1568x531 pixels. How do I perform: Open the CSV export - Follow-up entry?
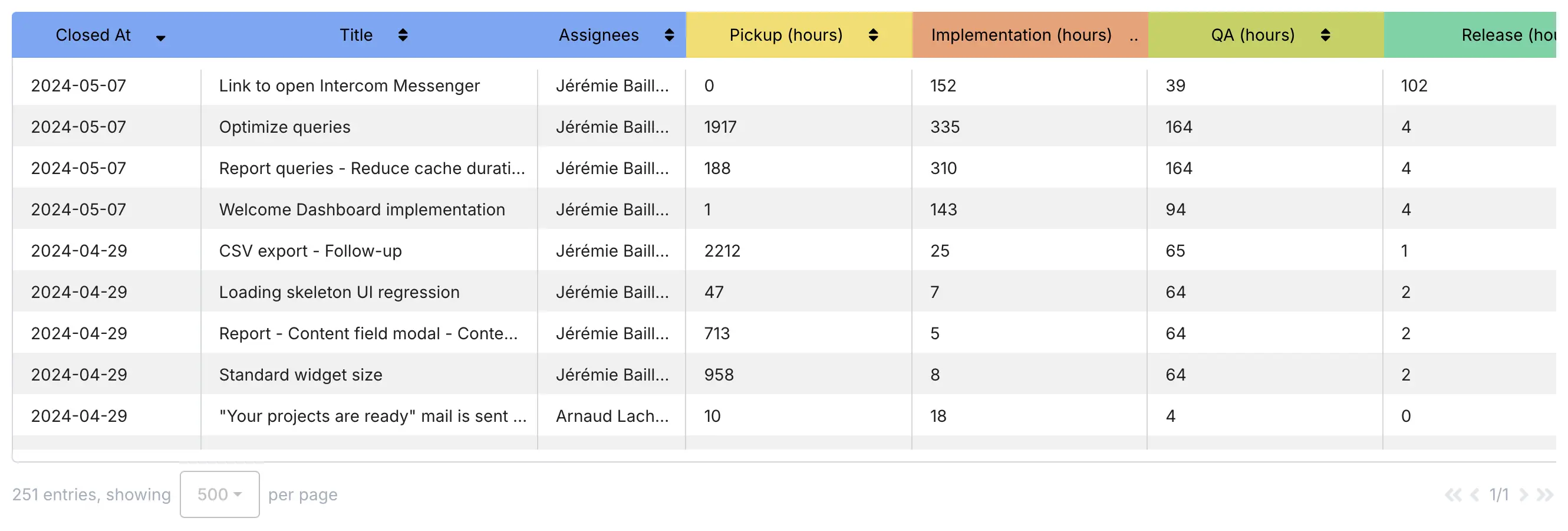point(309,250)
